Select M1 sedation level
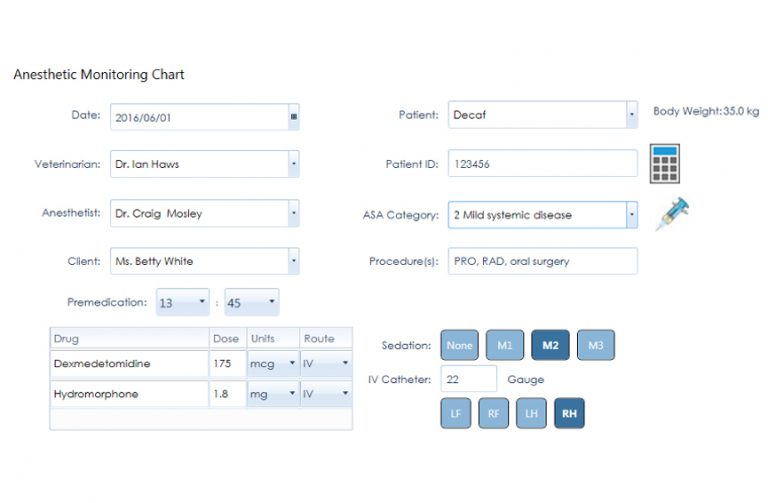 (x=504, y=345)
